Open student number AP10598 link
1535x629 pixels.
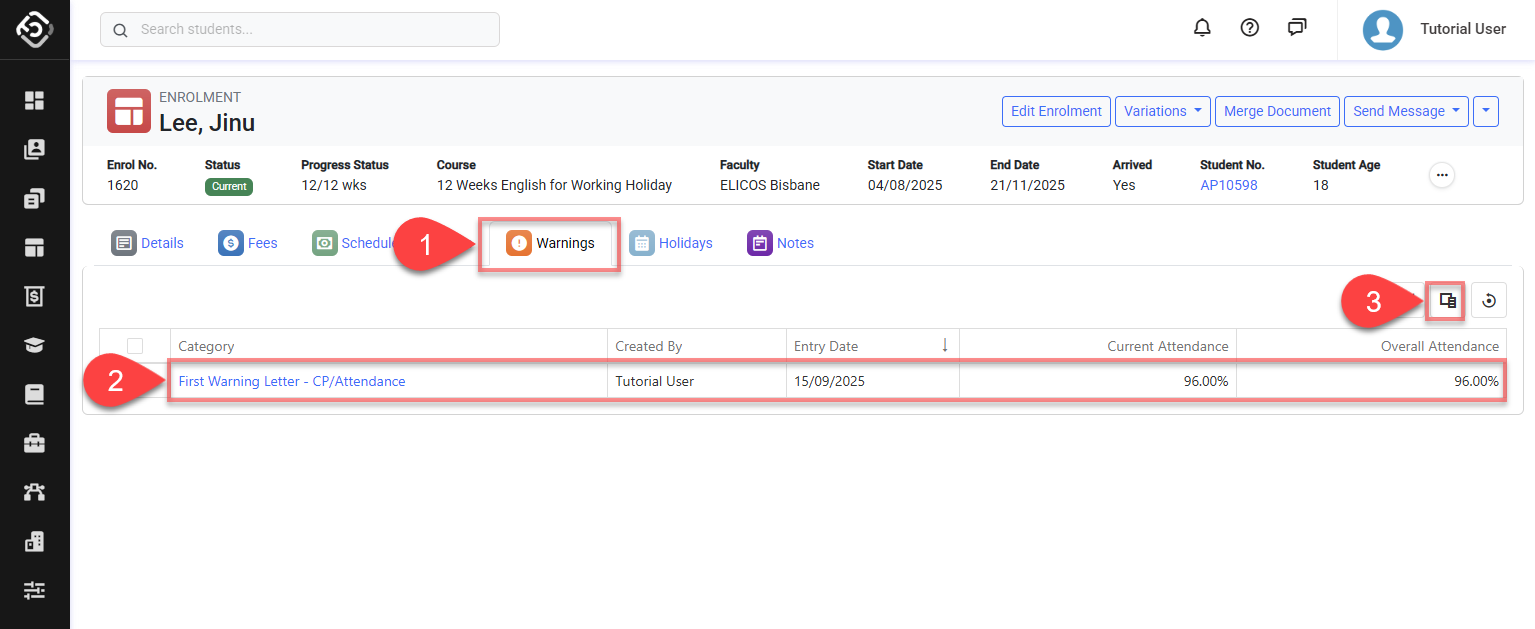tap(1228, 185)
